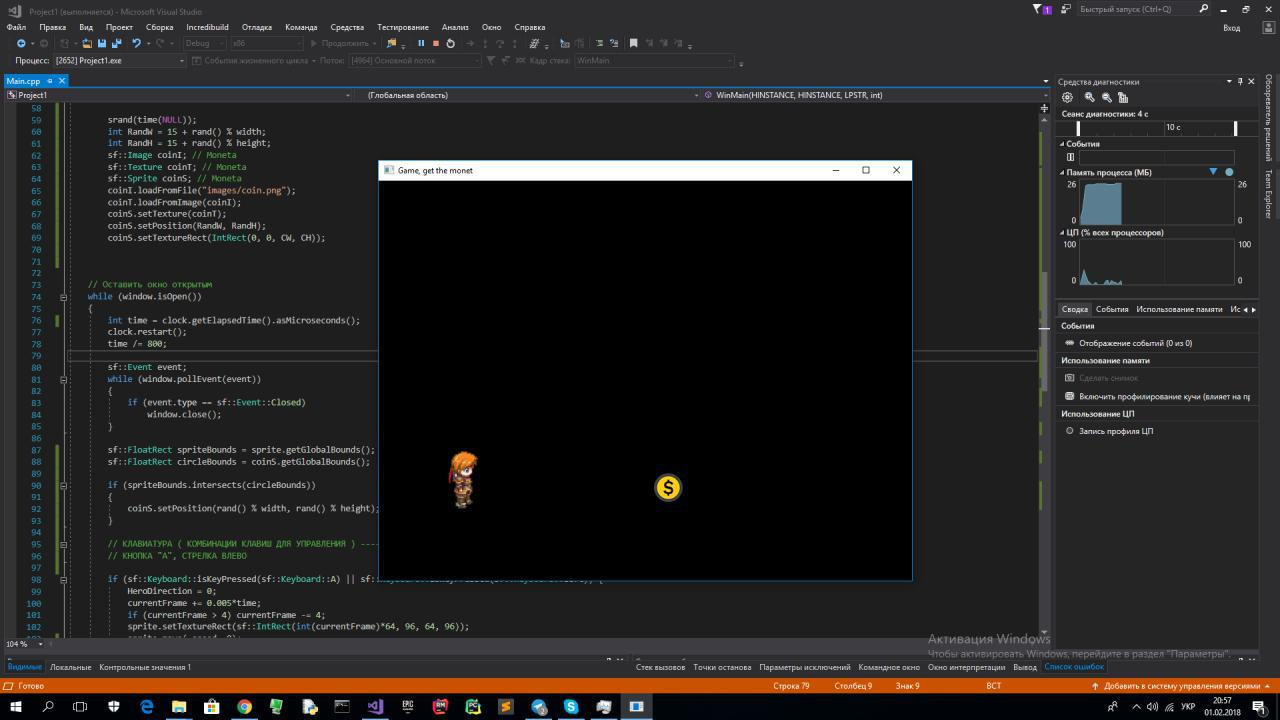Screen dimensions: 1280x720
Task: Pin the Diagnostic Tools panel
Action: click(x=1239, y=82)
